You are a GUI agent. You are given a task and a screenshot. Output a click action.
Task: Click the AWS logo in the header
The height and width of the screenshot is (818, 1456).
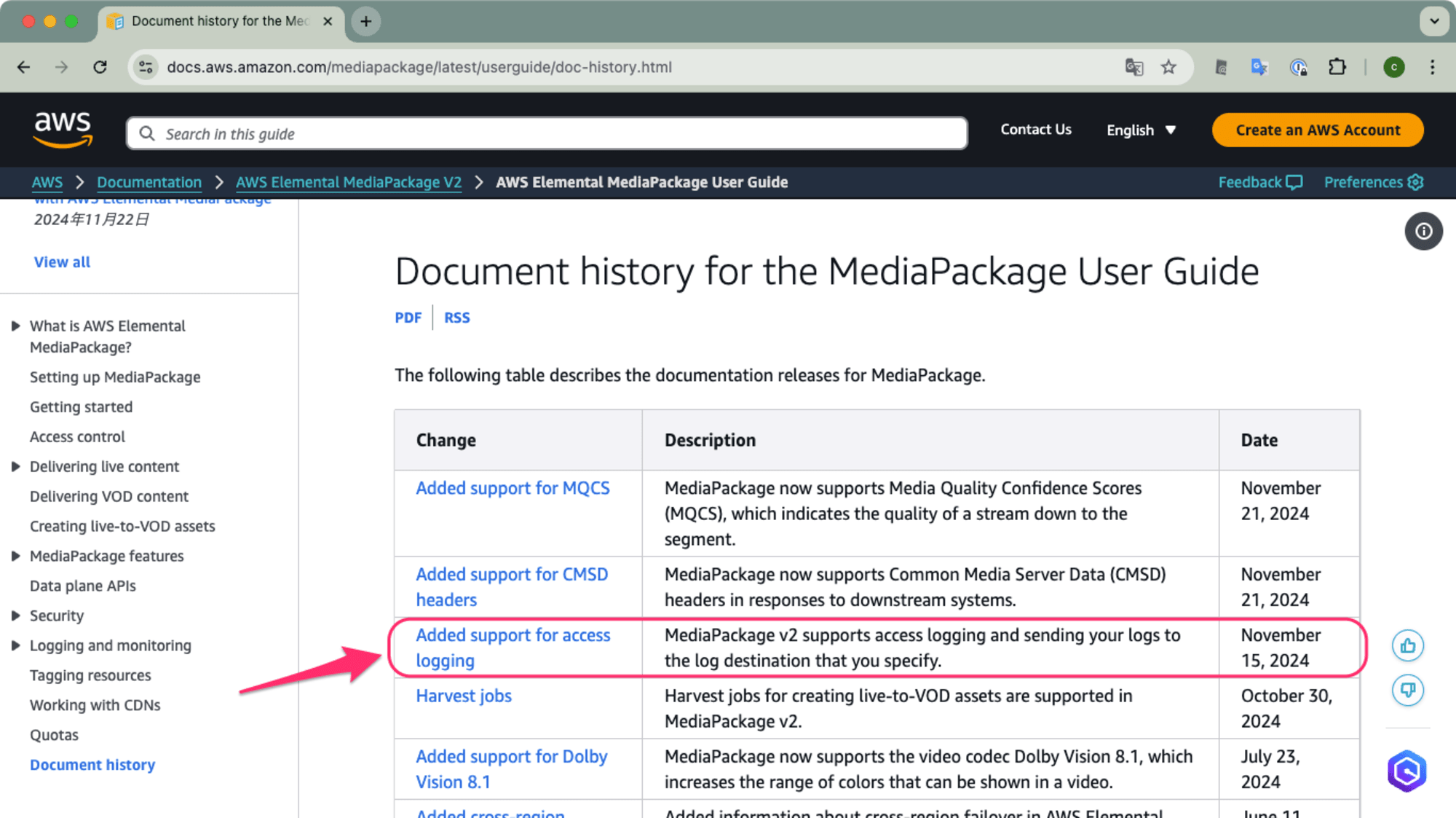click(63, 130)
